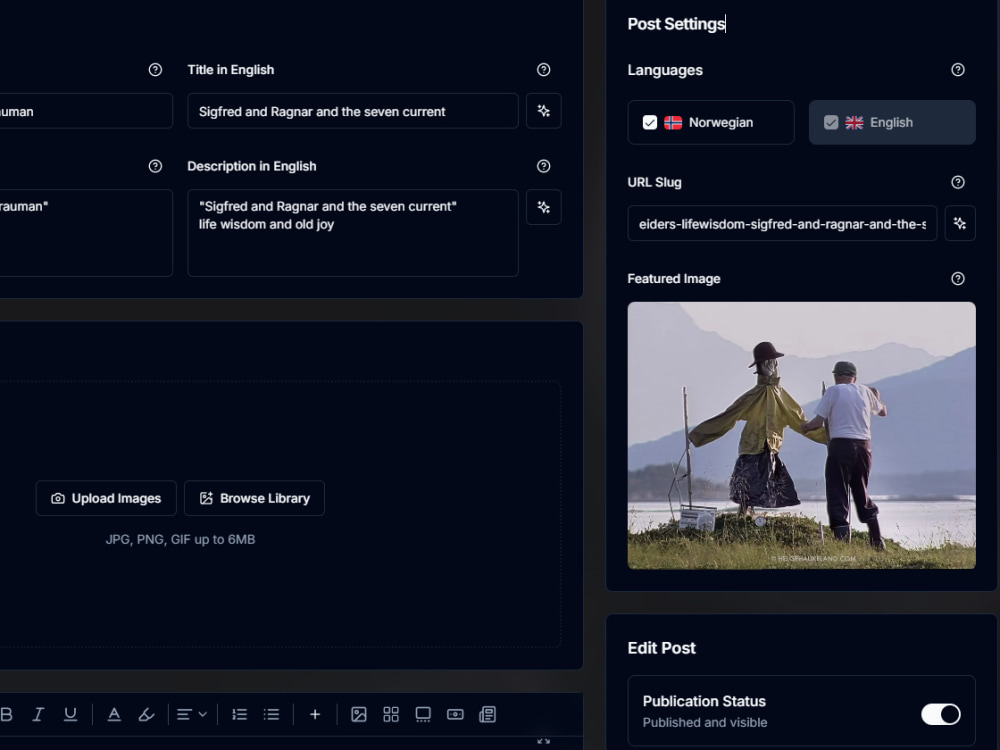The image size is (1000, 750).
Task: Open the highlighter color tool
Action: tap(146, 714)
